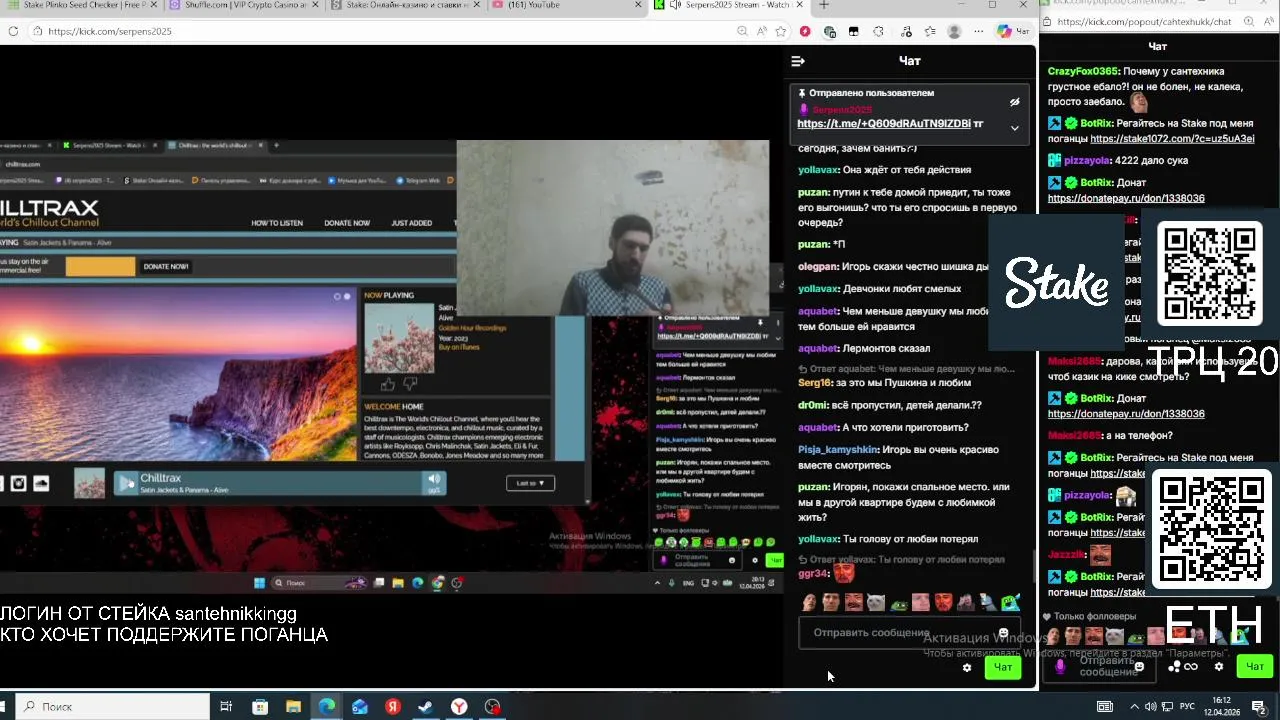Click Serg16 username in Пушкина message

coord(815,383)
